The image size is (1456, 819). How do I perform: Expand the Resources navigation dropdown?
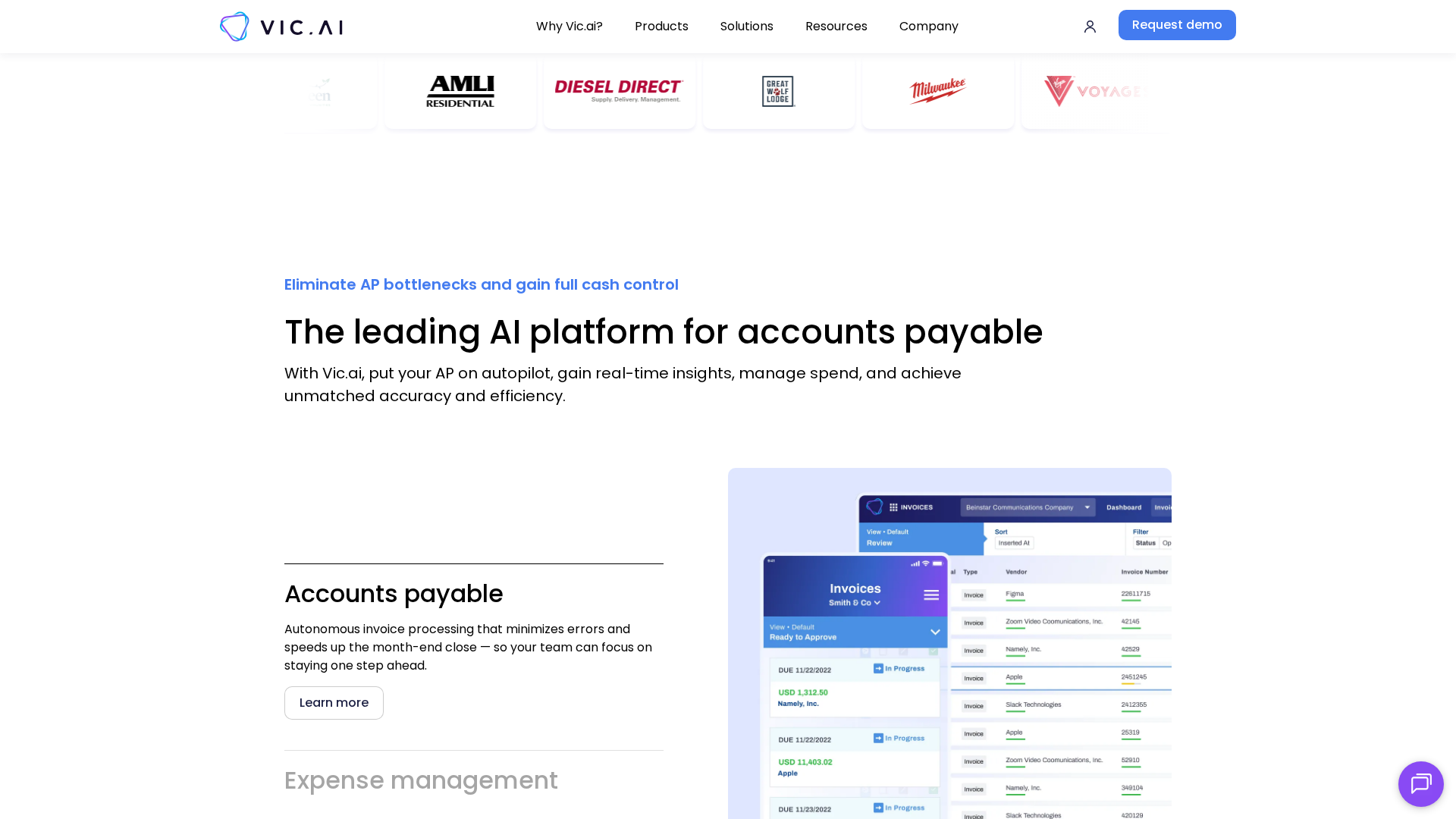point(836,27)
